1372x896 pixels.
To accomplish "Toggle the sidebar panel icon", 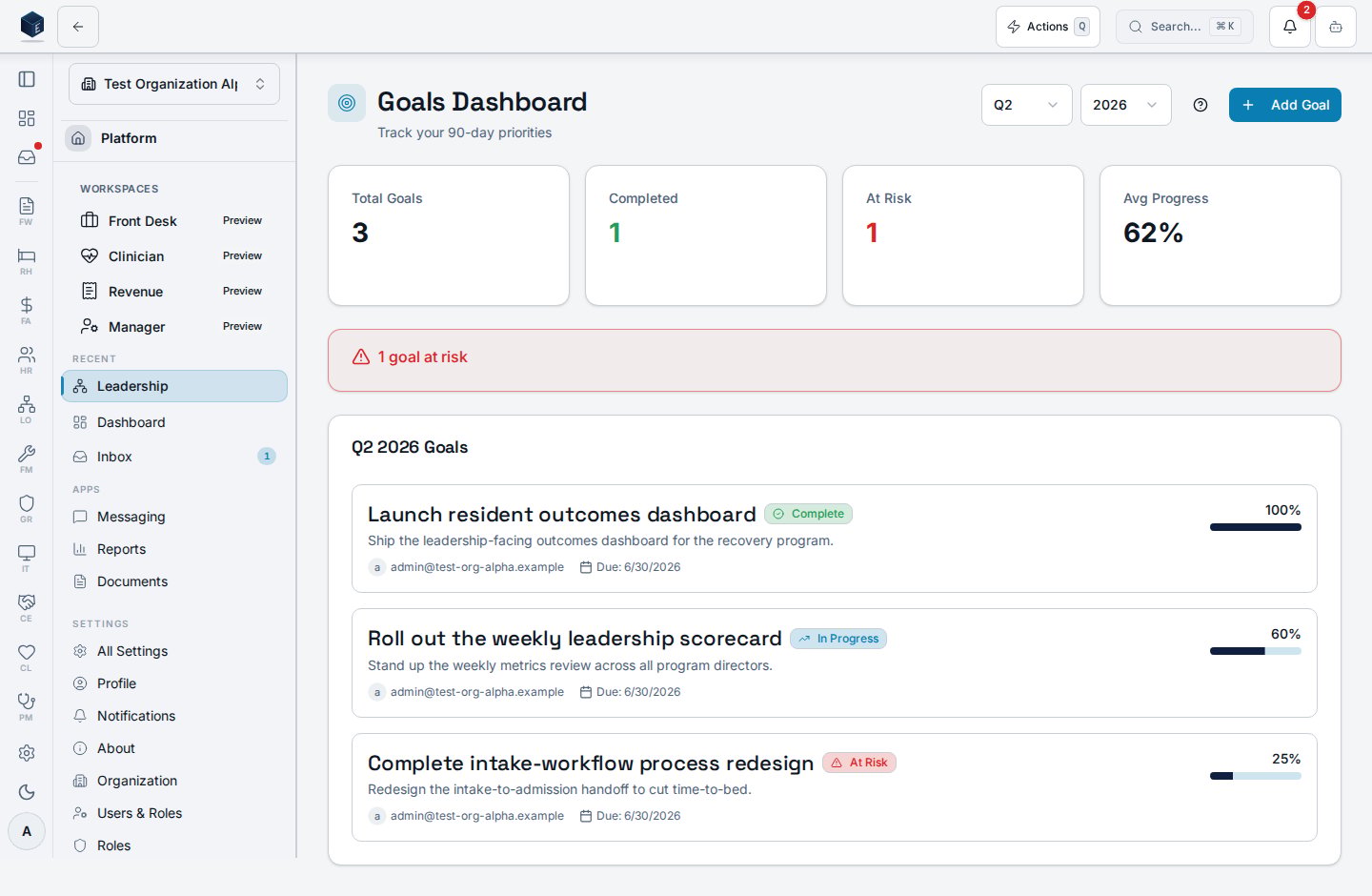I will (27, 79).
